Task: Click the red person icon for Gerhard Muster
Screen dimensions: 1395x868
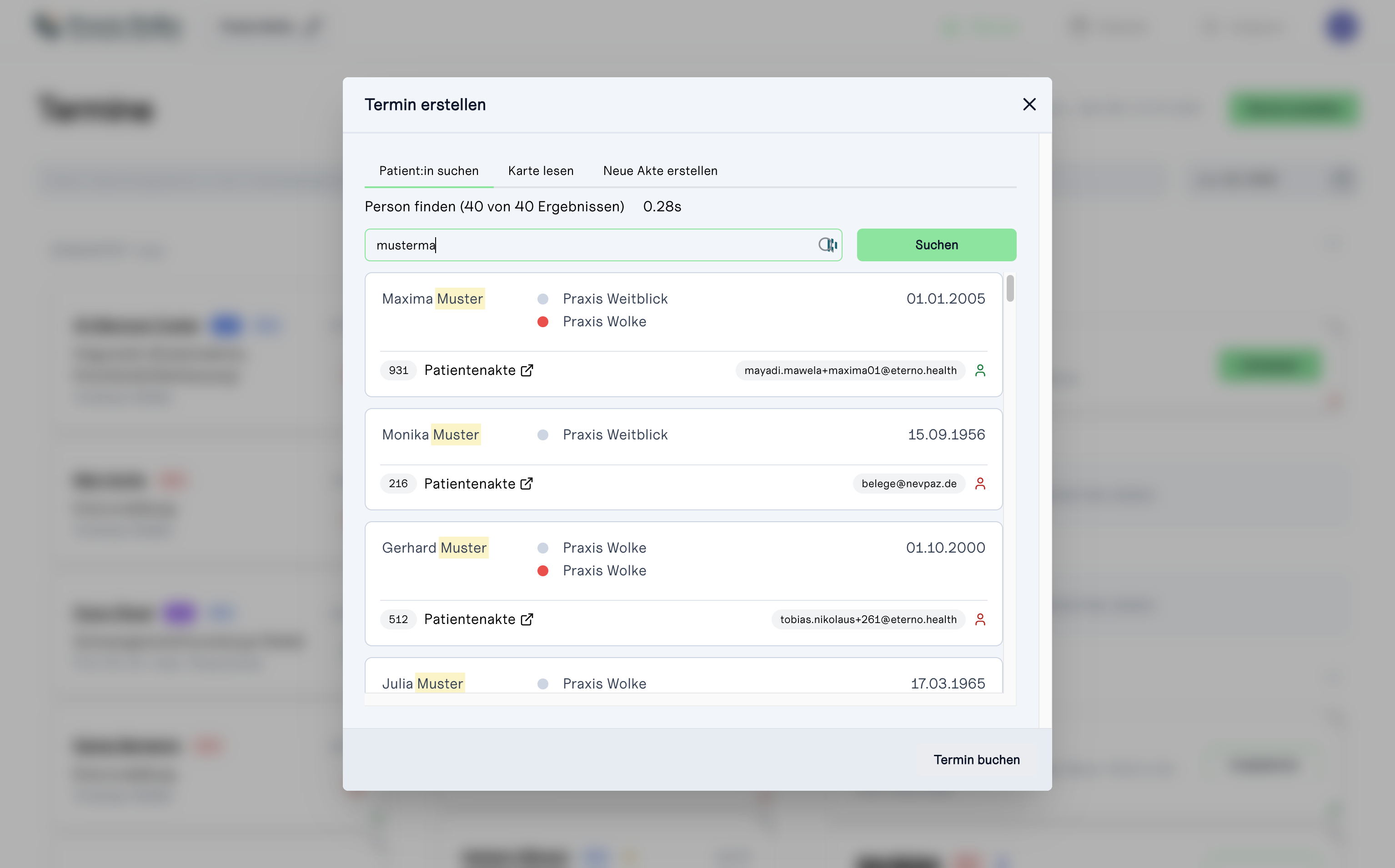Action: point(980,619)
